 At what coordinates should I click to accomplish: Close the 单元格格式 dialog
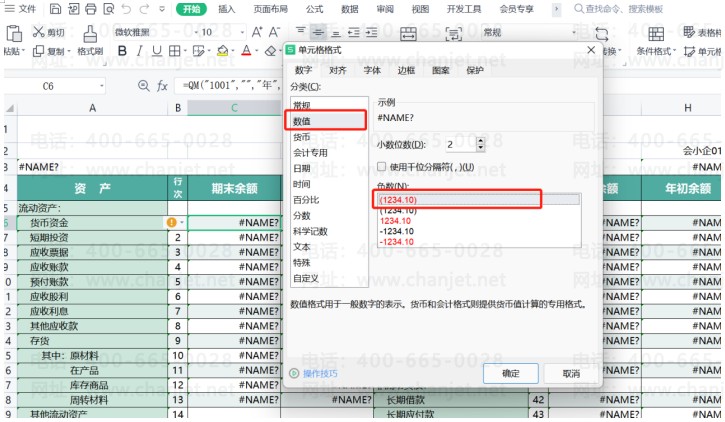point(591,49)
